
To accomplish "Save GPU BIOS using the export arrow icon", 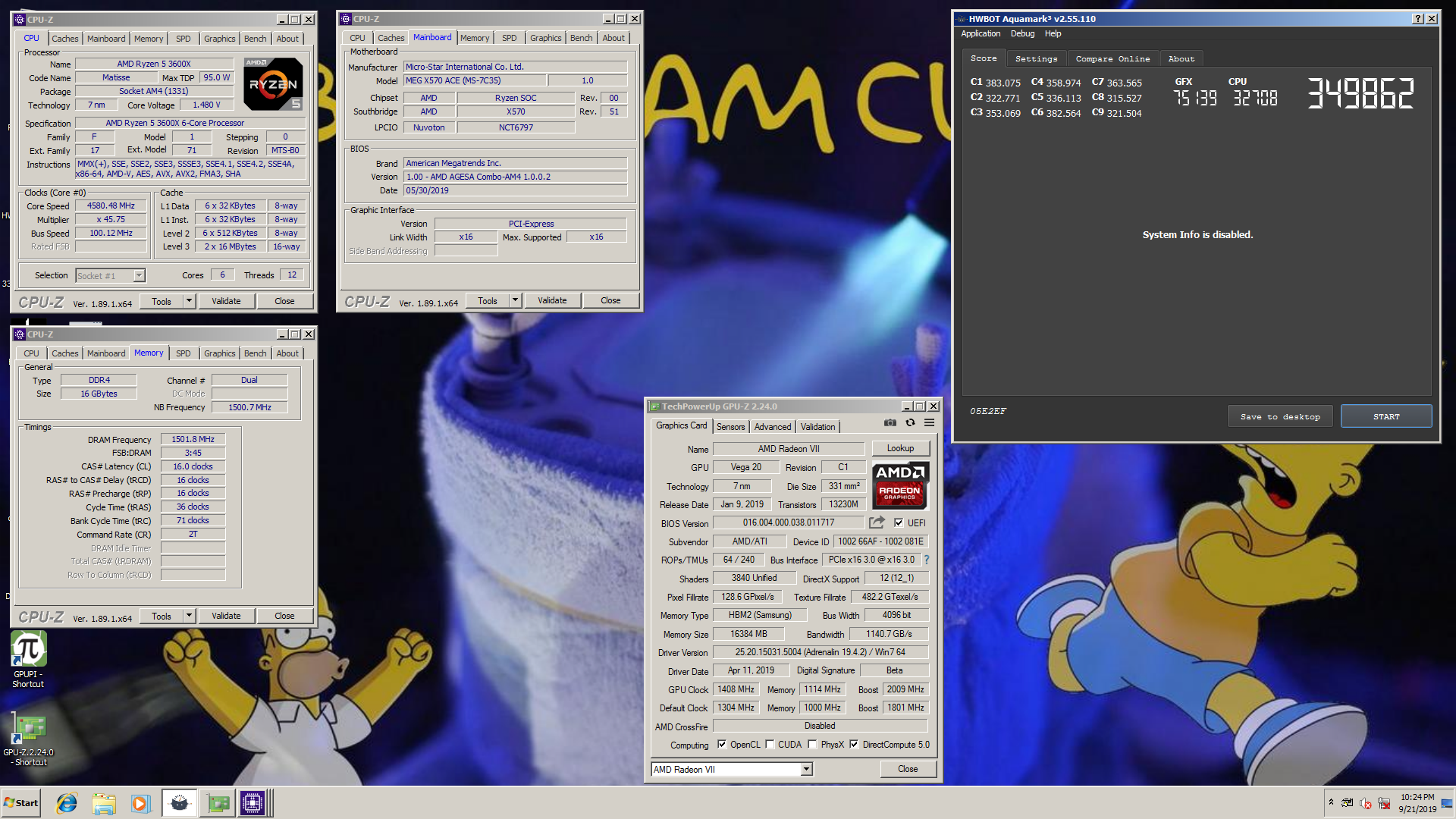I will pyautogui.click(x=877, y=522).
